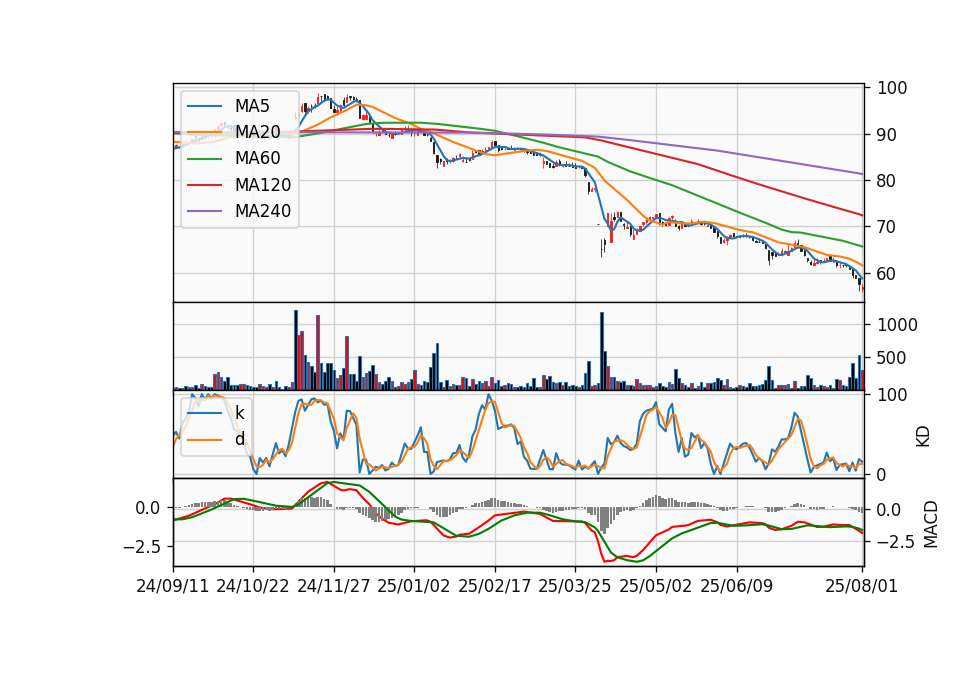
Task: Click the 25/02/17 date axis label
Action: (495, 586)
